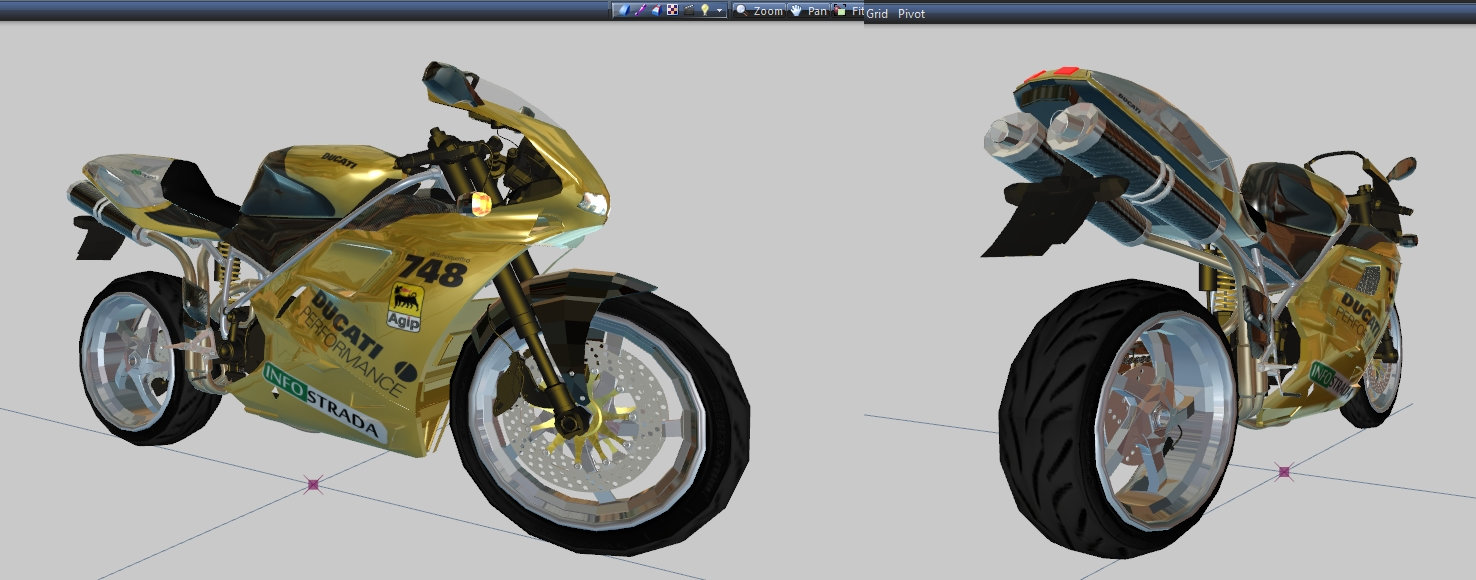Click the purple wireframe line icon
The image size is (1476, 580).
(641, 10)
